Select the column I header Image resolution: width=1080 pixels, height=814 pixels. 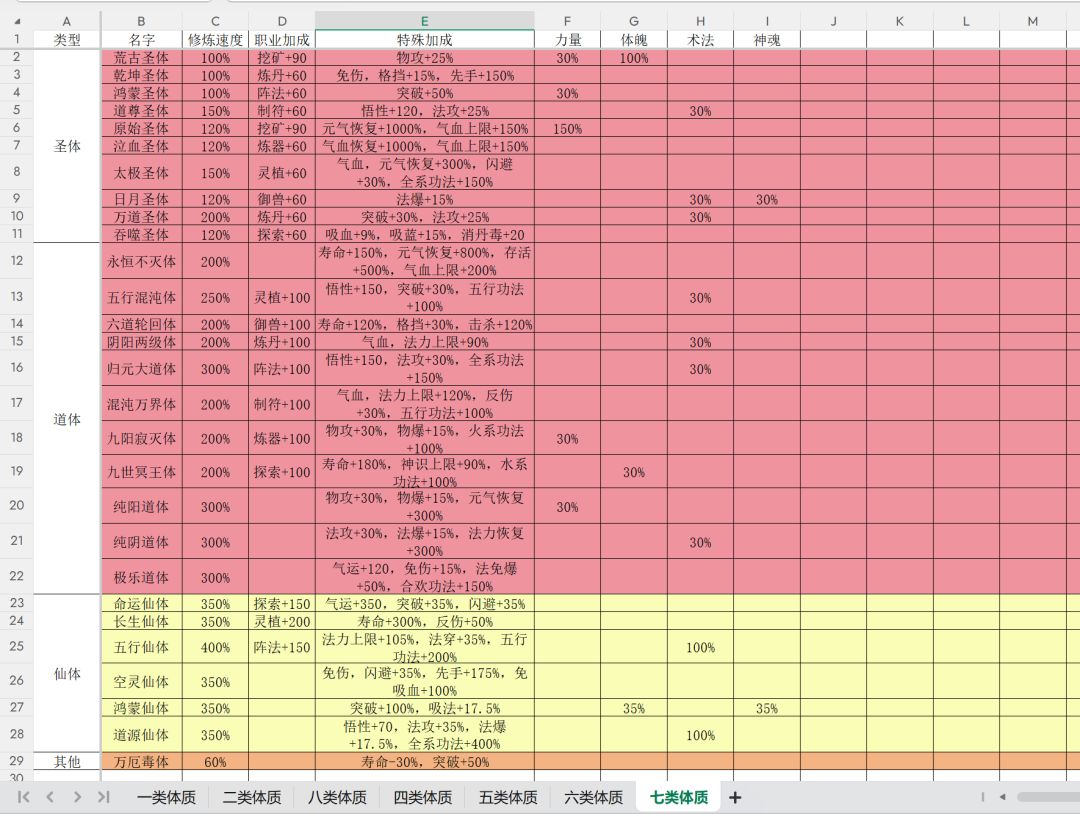coord(767,21)
